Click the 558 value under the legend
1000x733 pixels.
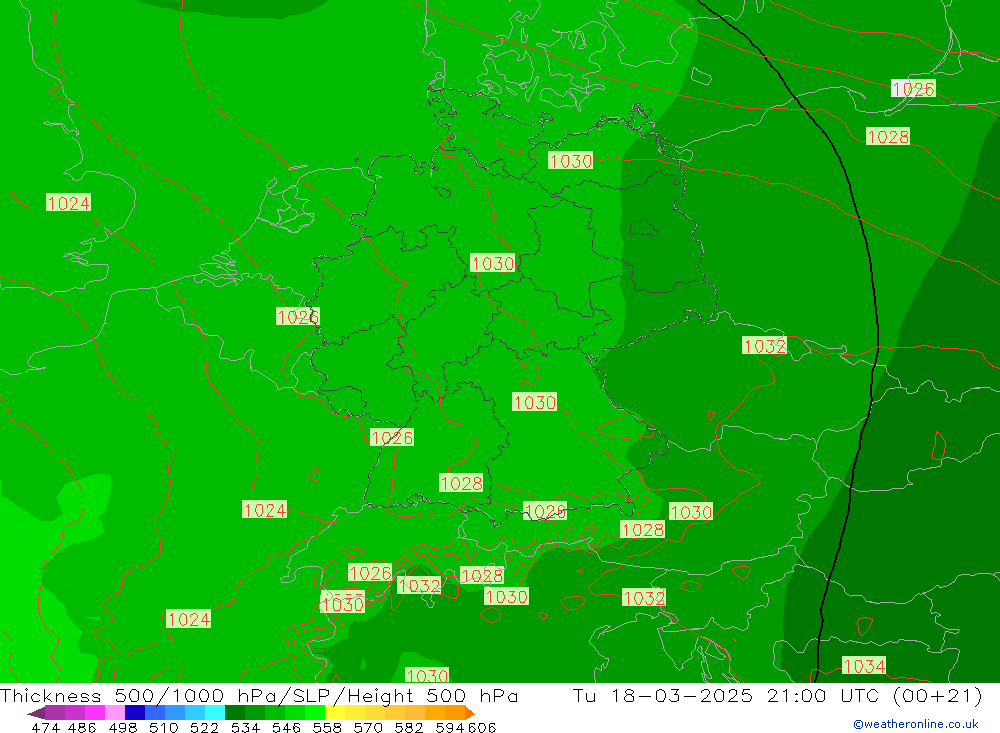coord(327,727)
